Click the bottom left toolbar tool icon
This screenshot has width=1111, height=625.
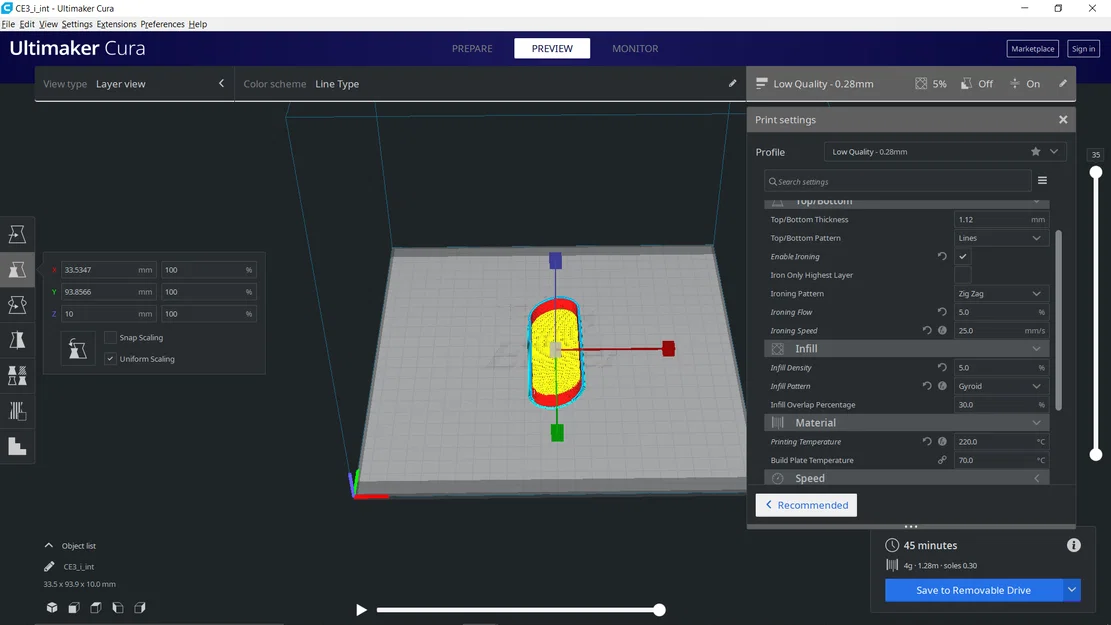[17, 446]
